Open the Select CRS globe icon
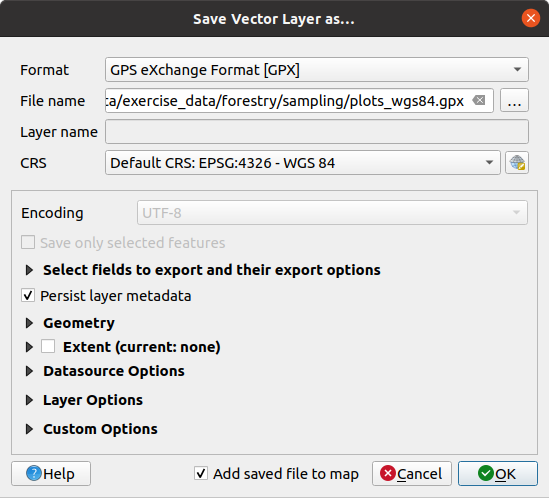549x498 pixels. (517, 163)
